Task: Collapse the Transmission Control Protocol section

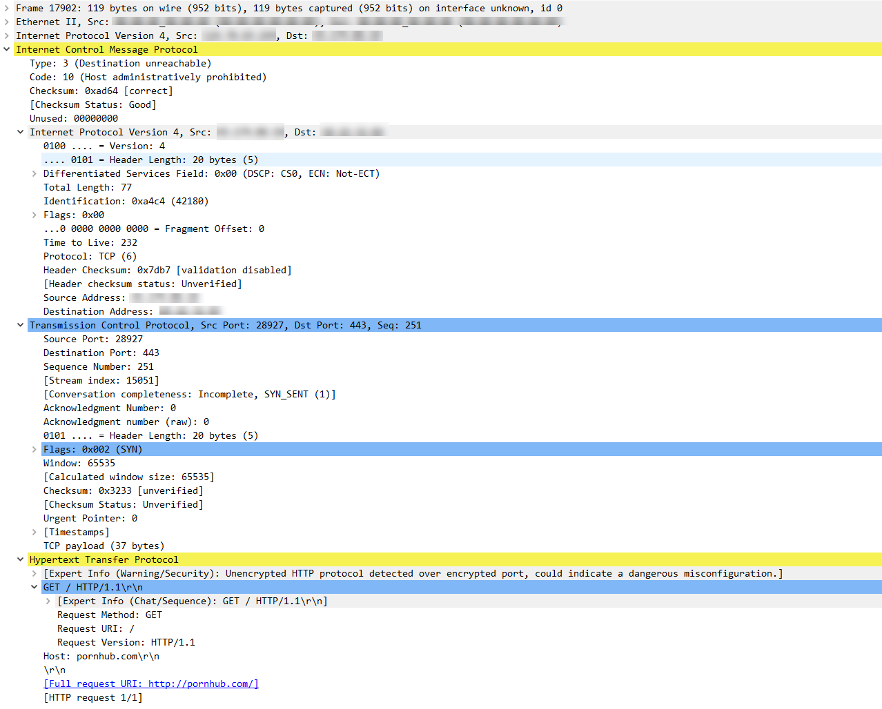Action: [x=20, y=325]
